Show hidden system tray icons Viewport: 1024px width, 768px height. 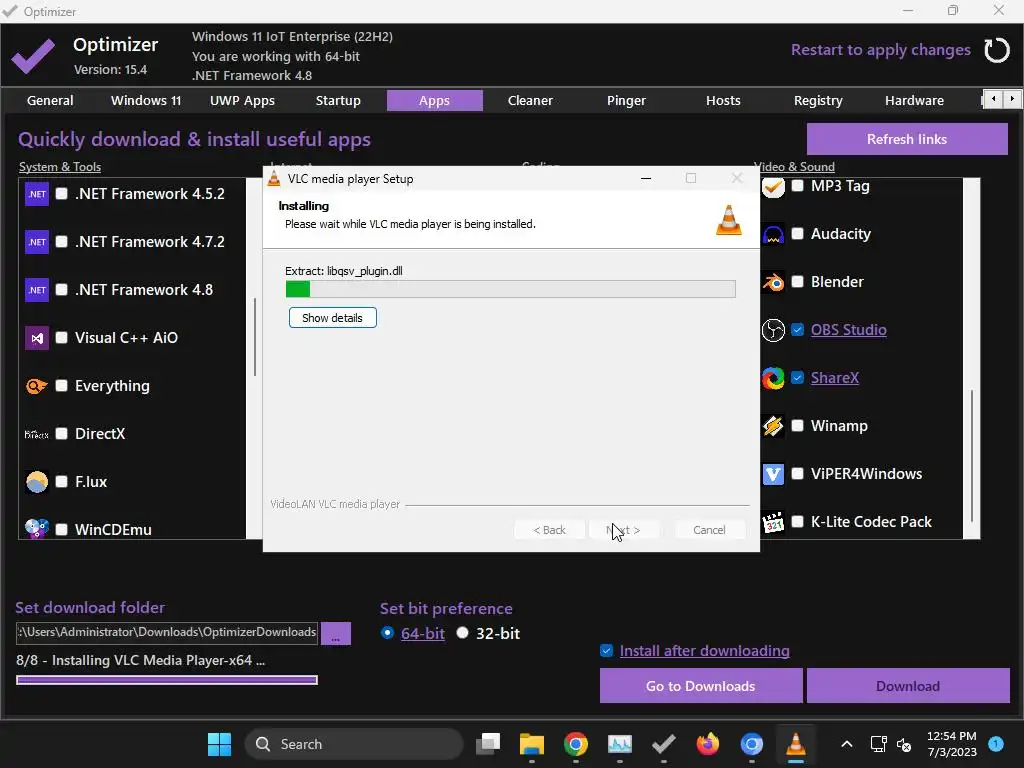pyautogui.click(x=846, y=744)
